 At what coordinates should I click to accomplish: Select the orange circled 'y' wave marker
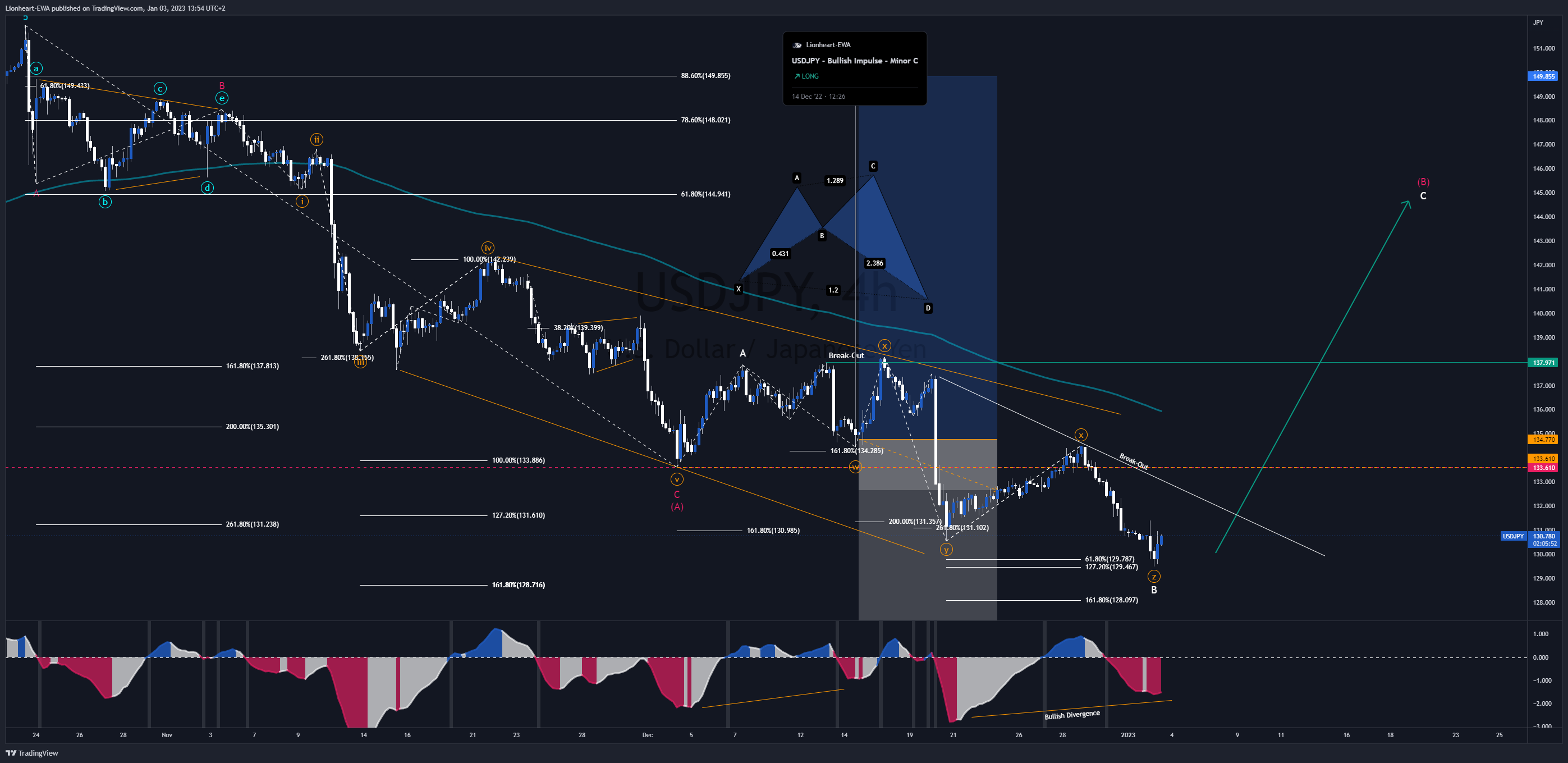point(946,549)
